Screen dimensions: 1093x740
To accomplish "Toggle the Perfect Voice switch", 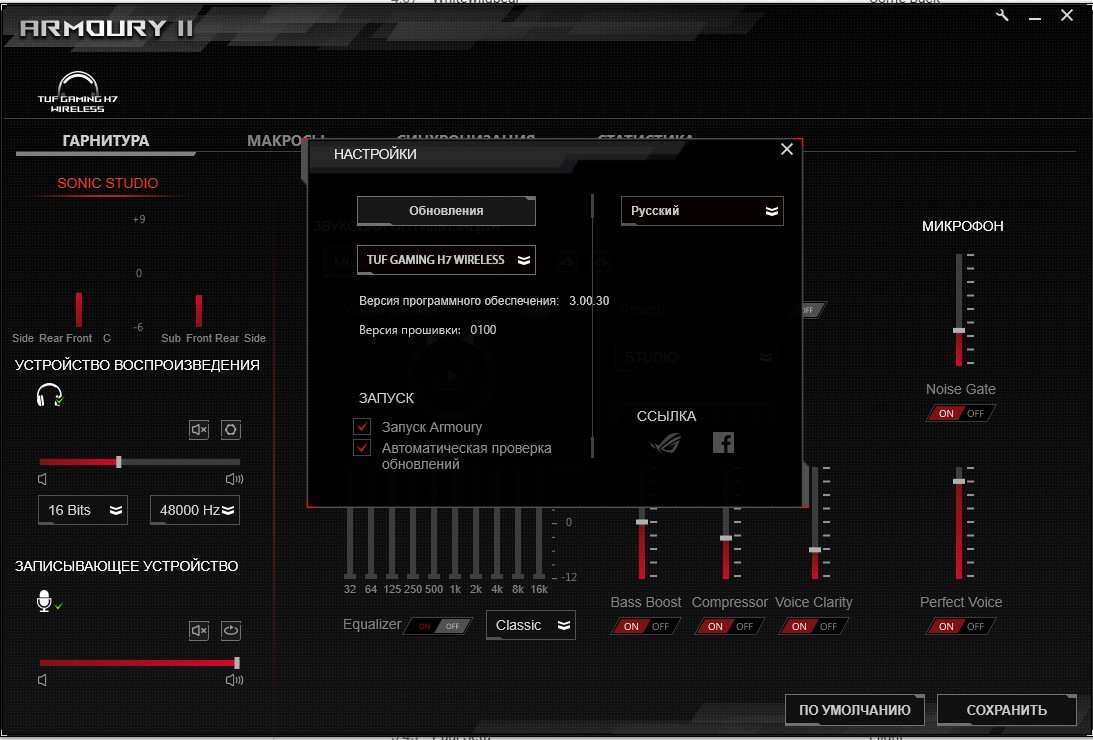I will (961, 626).
